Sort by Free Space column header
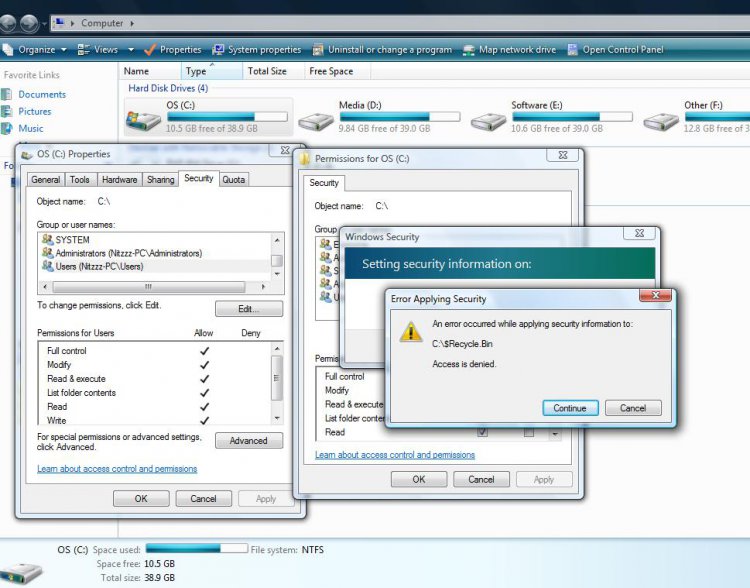 [337, 71]
